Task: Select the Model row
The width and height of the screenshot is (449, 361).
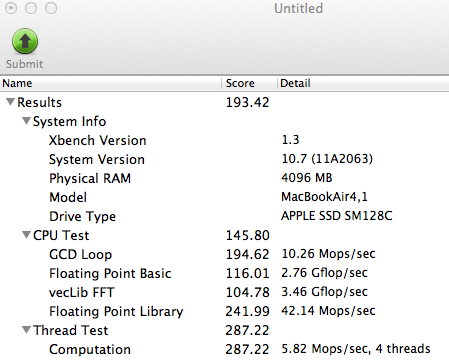Action: (x=68, y=197)
